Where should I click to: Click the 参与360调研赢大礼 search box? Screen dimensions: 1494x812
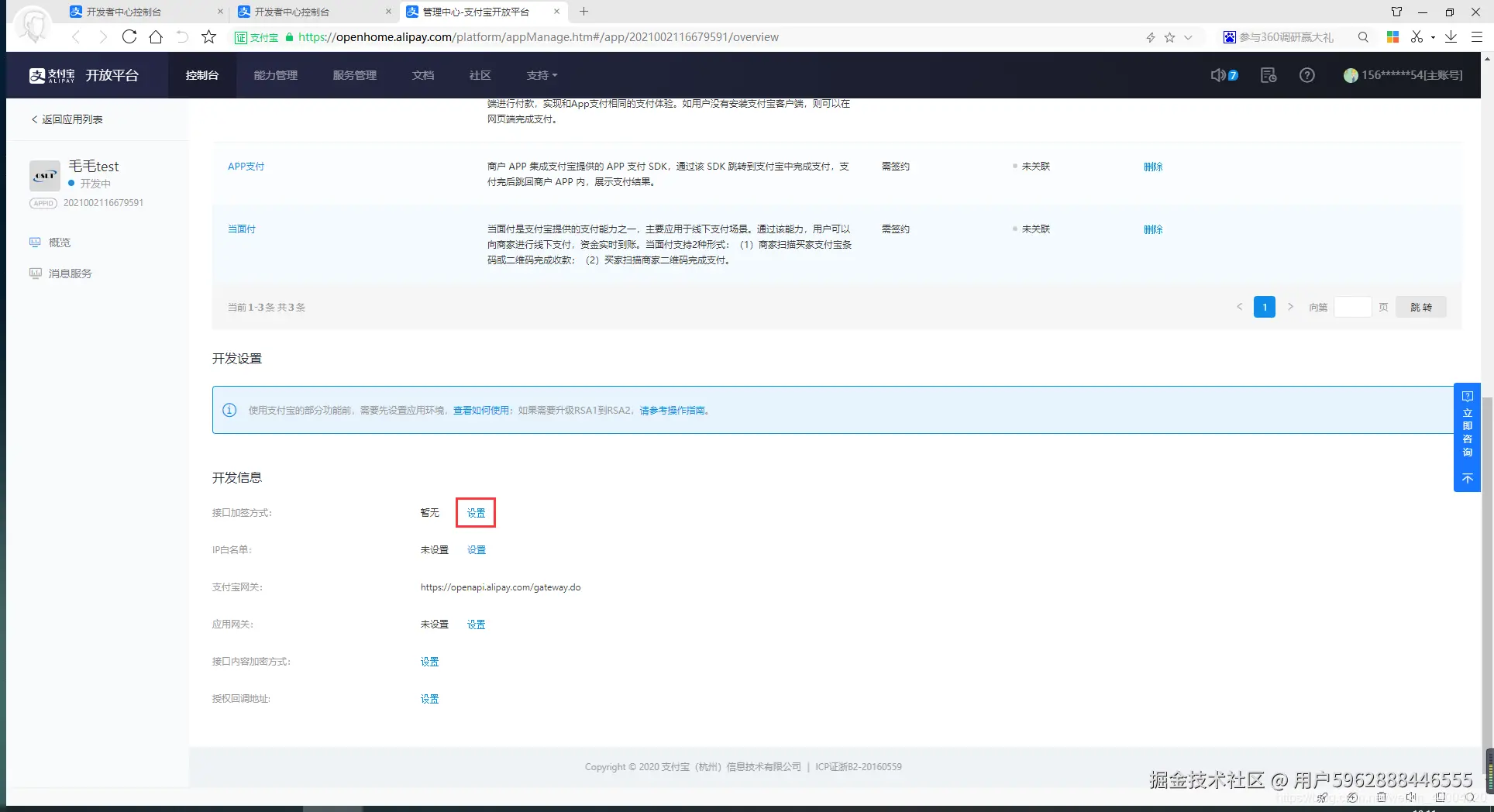pos(1286,37)
